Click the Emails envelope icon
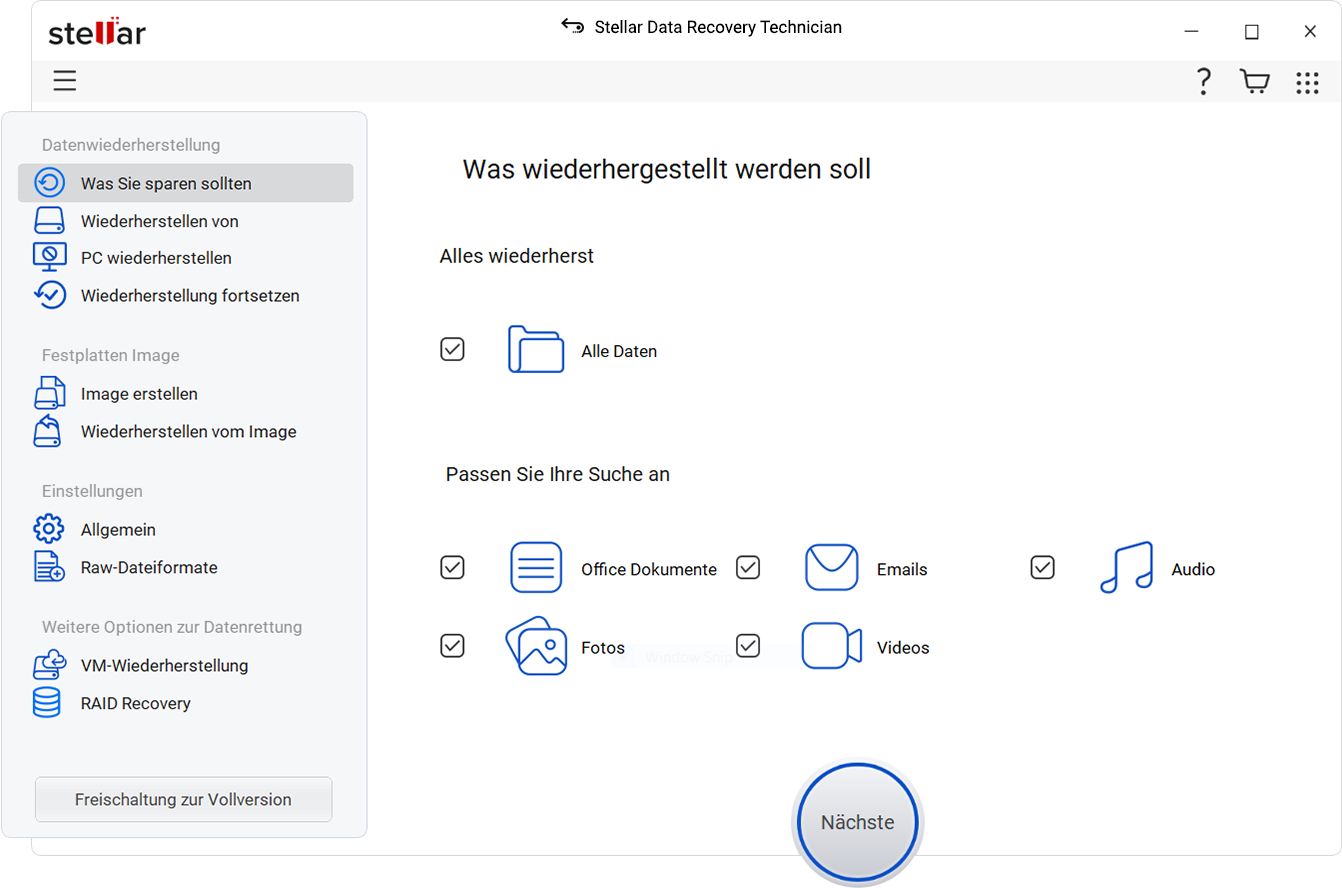The image size is (1342, 888). 832,568
